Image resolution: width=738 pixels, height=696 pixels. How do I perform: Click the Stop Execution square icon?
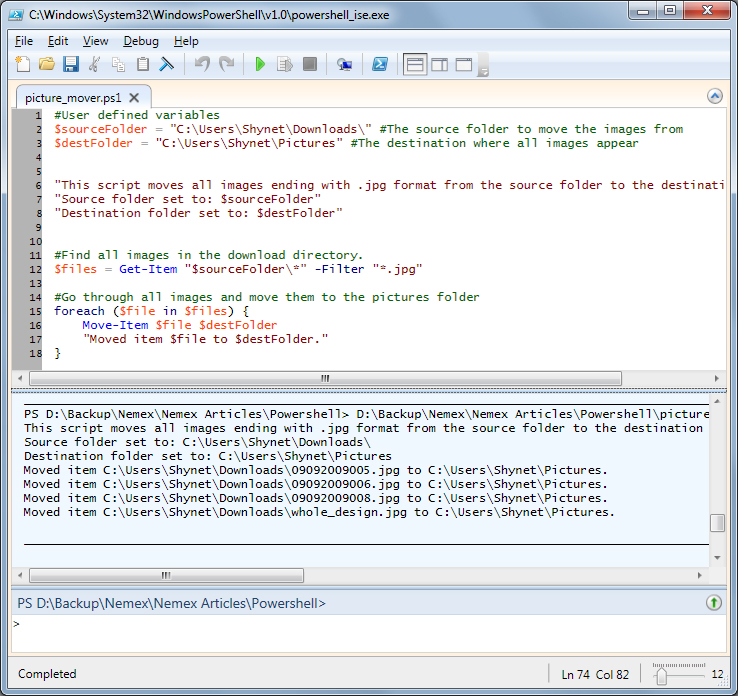(310, 65)
